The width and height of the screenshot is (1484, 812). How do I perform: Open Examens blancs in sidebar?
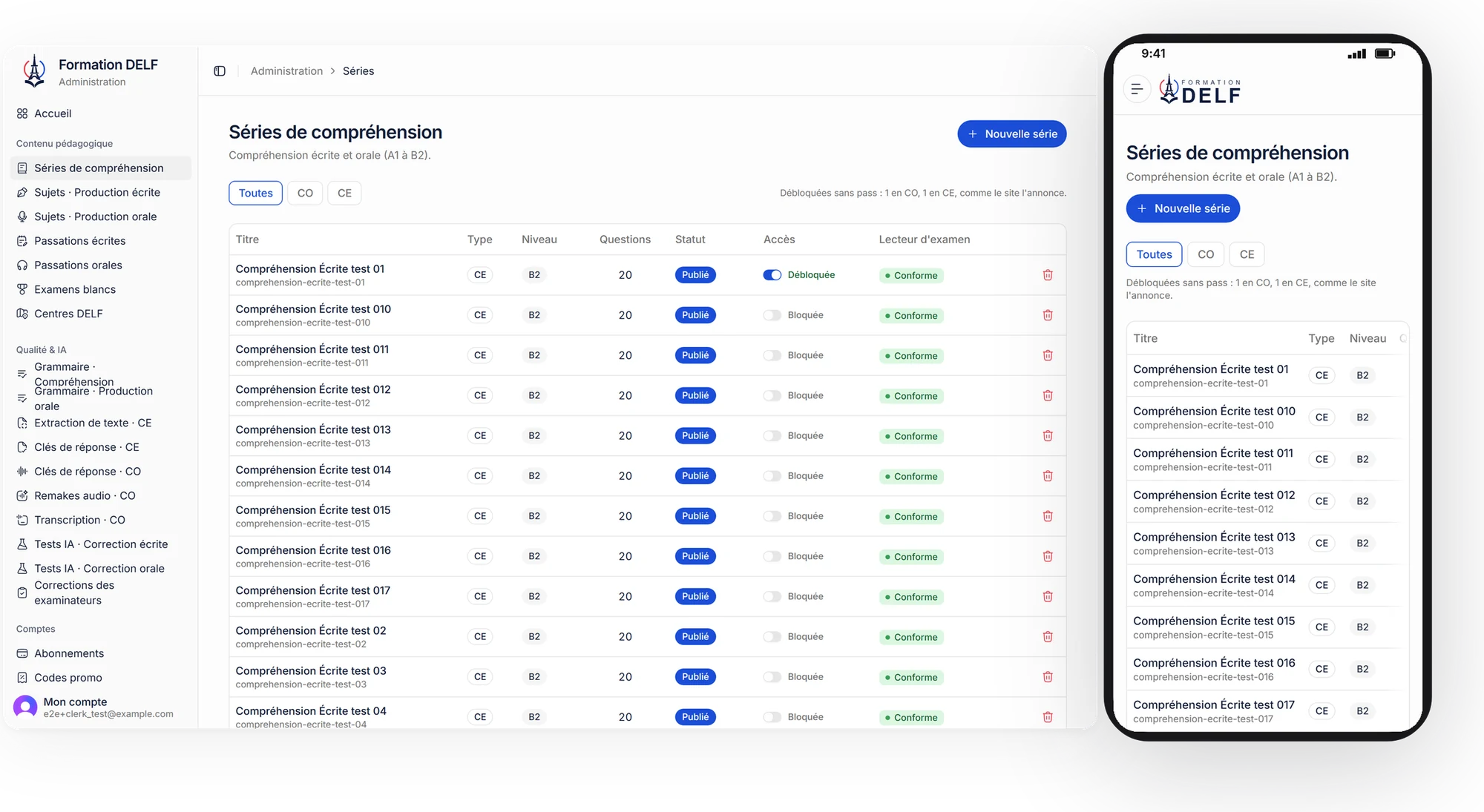101,289
